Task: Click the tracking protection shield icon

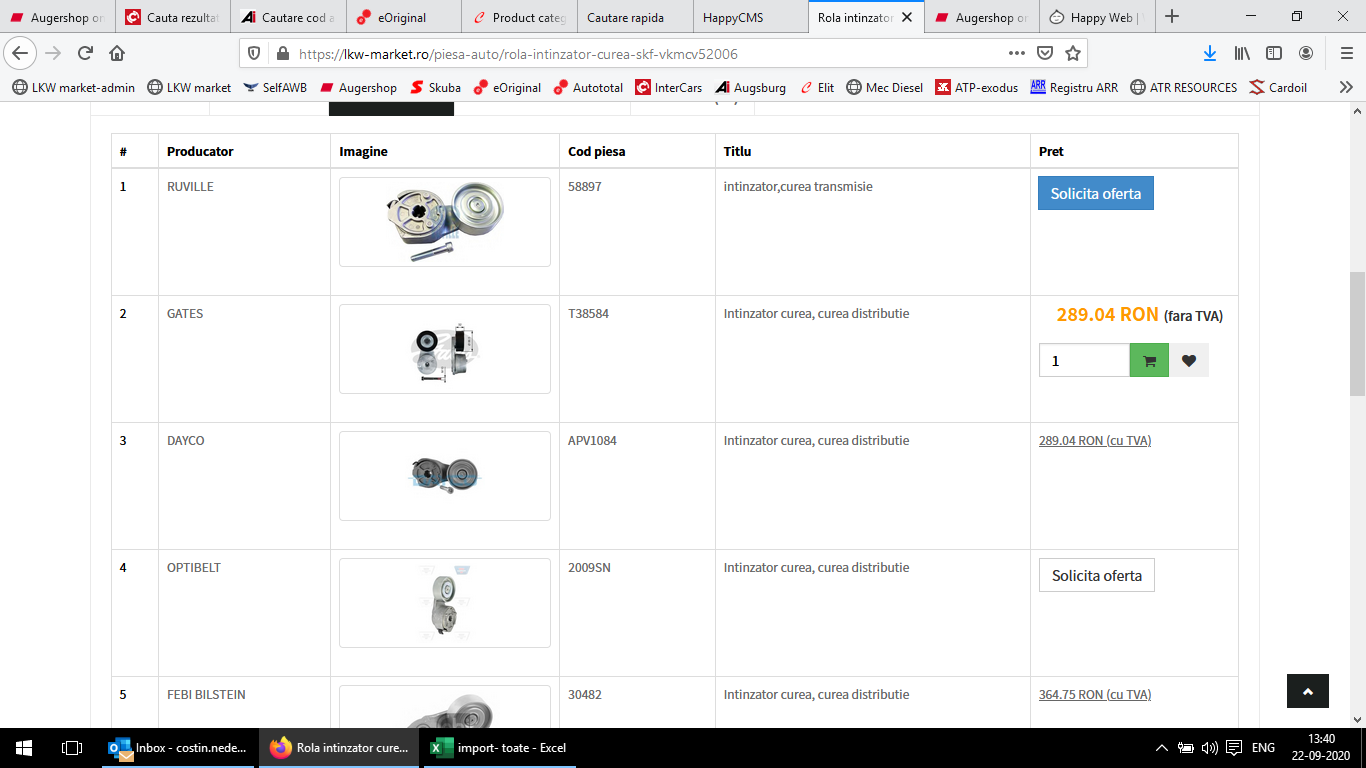Action: [x=254, y=53]
